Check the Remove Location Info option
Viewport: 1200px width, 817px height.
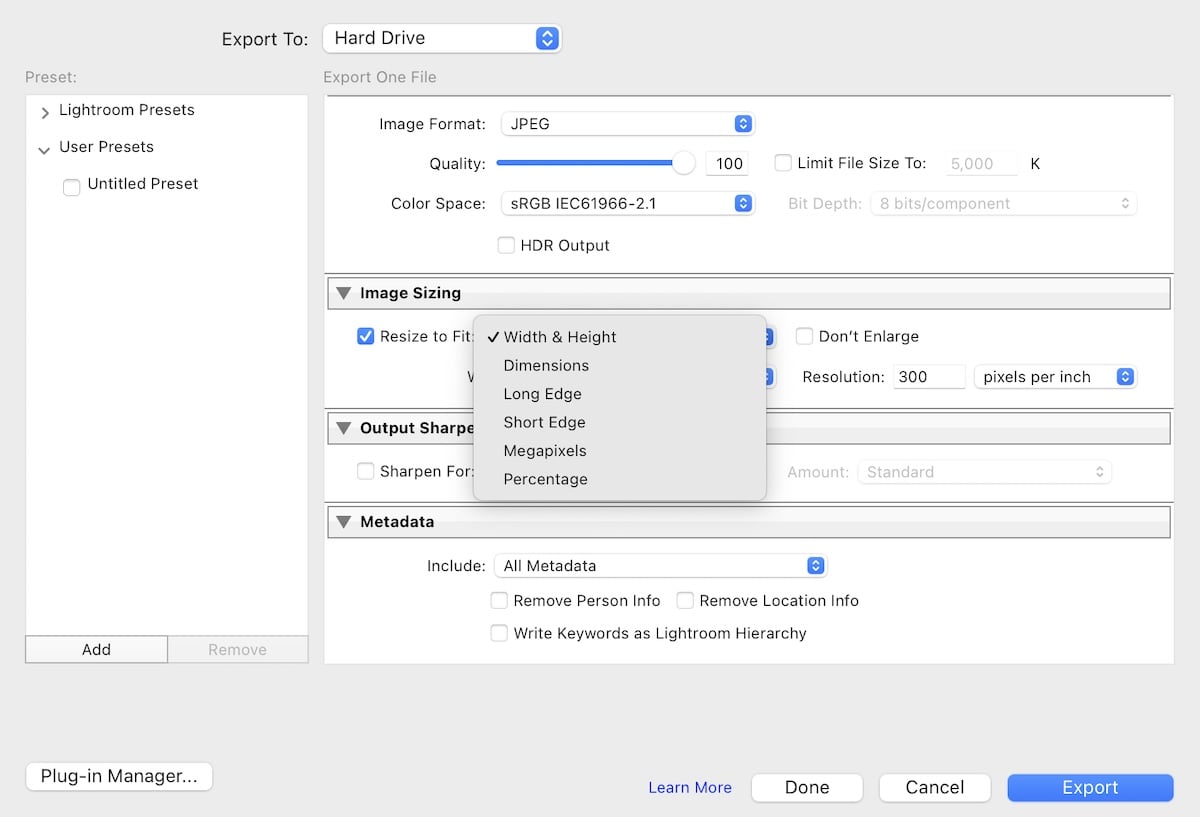tap(686, 600)
